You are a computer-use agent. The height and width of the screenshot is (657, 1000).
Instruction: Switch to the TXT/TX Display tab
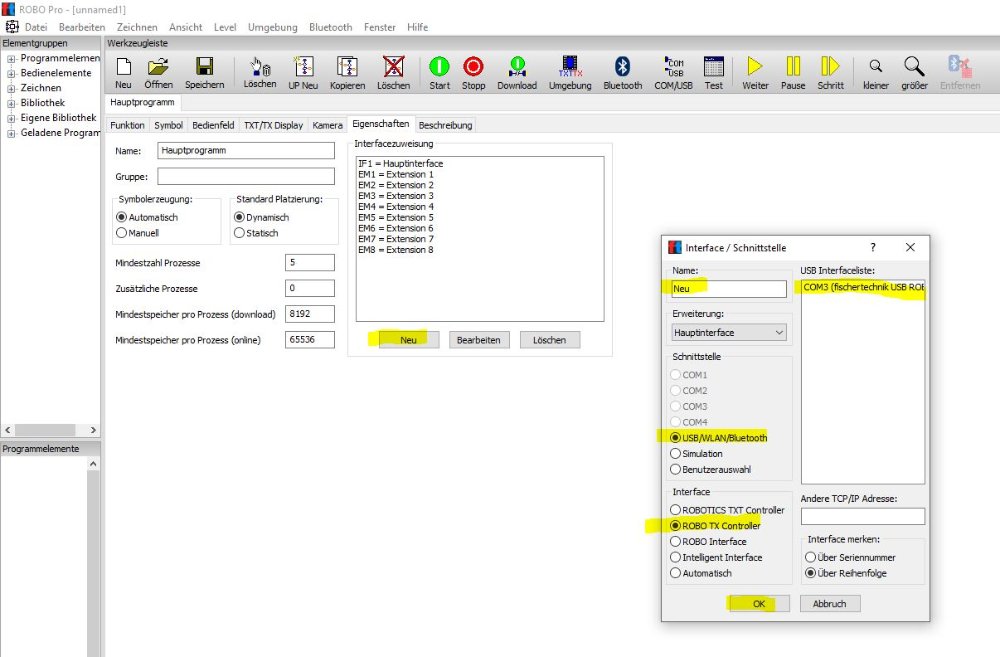click(x=273, y=125)
